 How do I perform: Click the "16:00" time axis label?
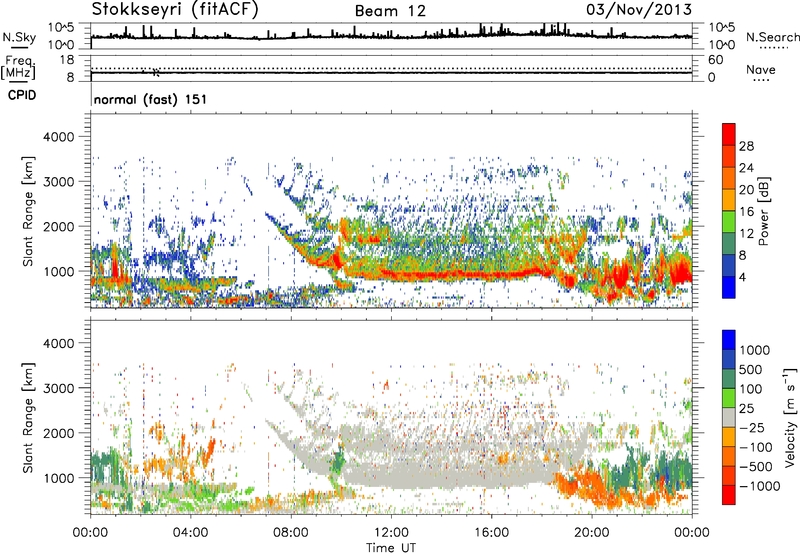point(491,533)
